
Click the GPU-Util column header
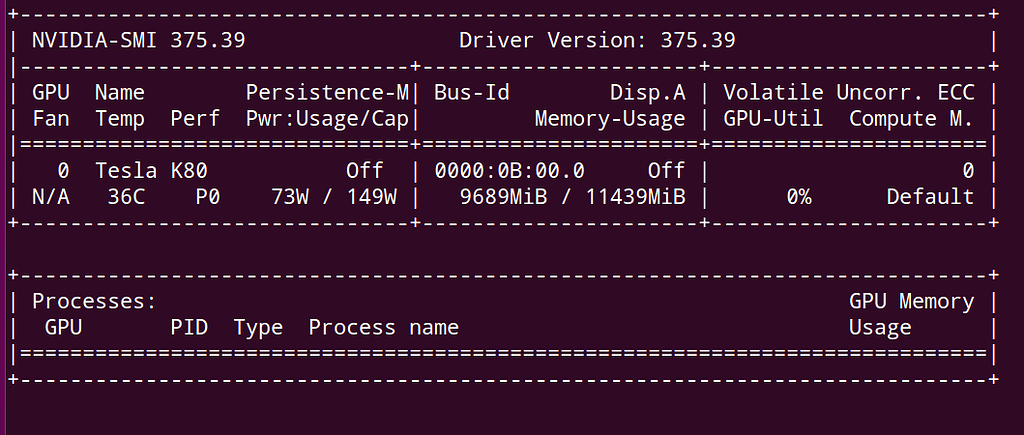pos(773,119)
